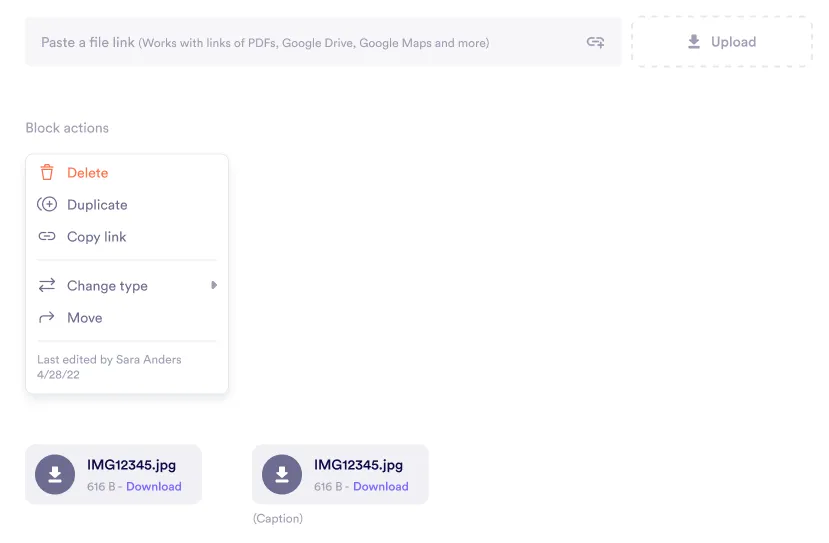Click the chain icon beside Copy link

47,237
